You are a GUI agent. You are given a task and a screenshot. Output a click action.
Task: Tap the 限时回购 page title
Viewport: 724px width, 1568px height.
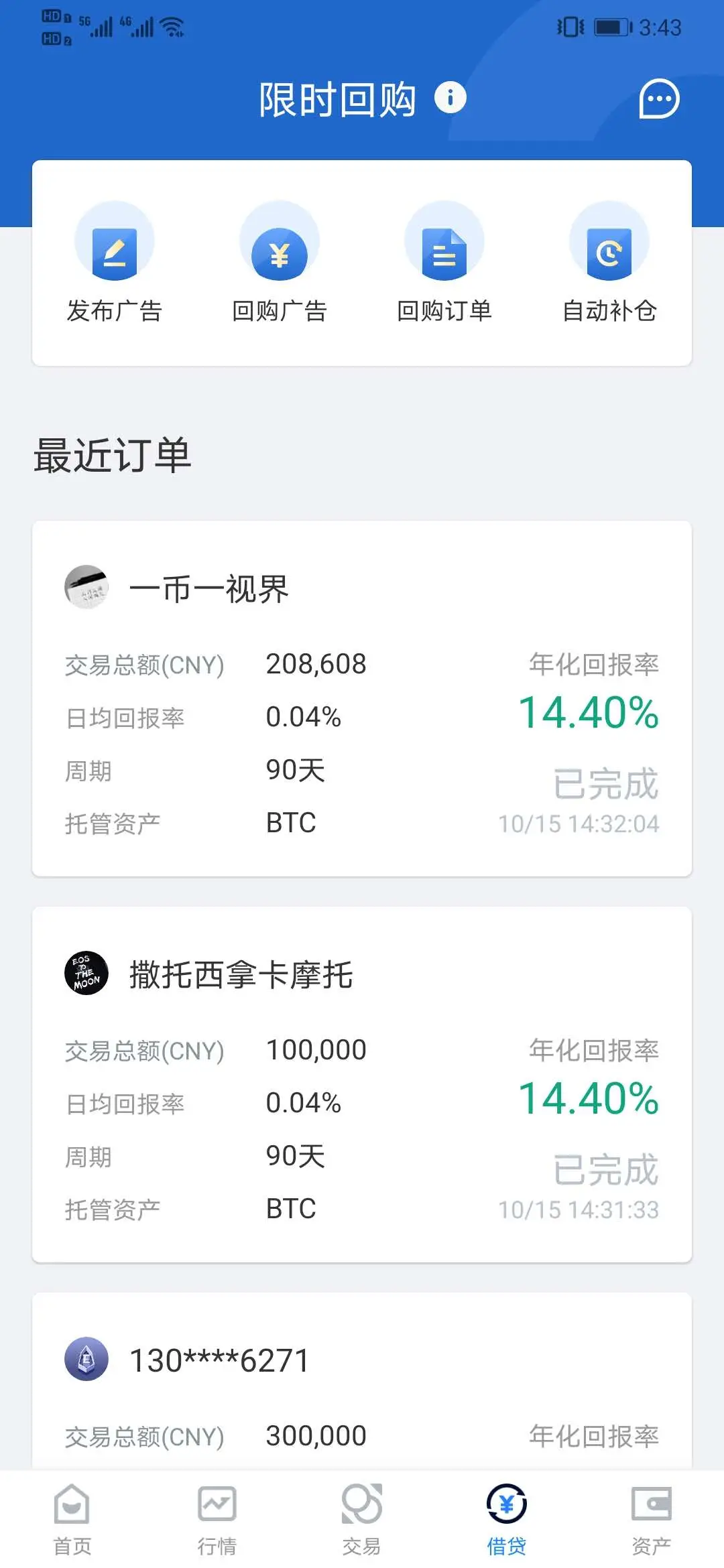pyautogui.click(x=337, y=99)
